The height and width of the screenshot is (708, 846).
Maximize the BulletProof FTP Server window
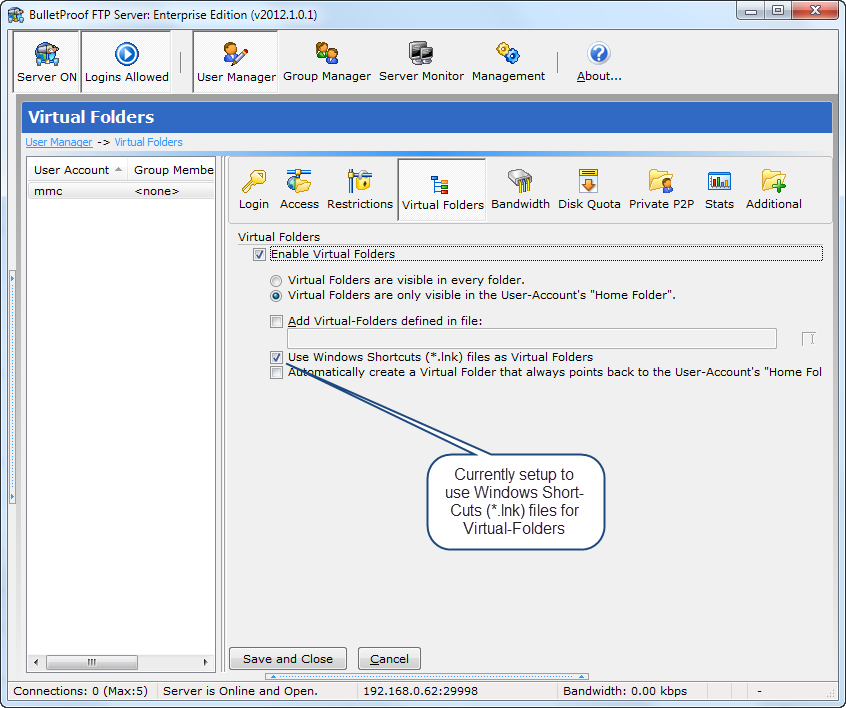(x=777, y=11)
